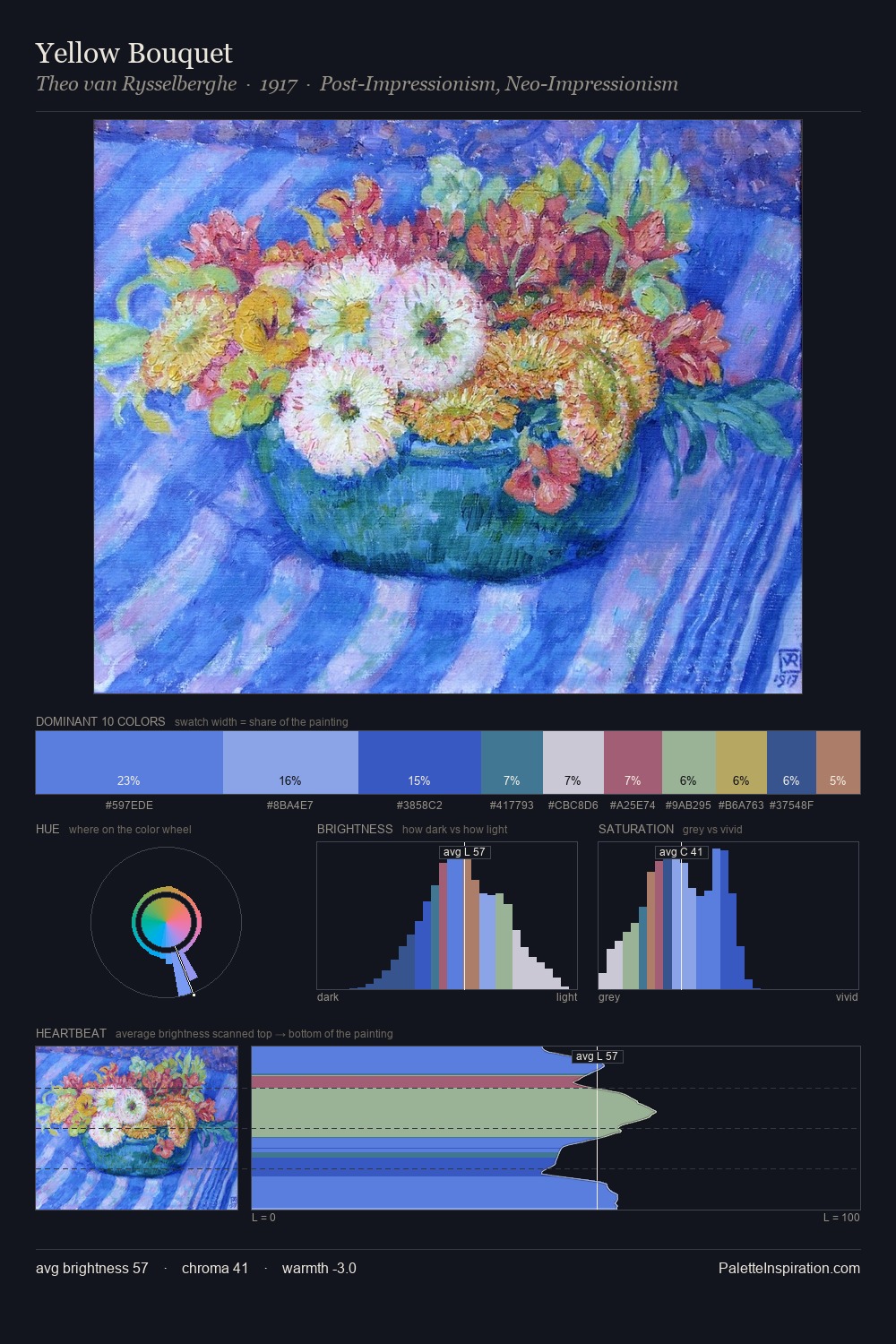Click the 'light' axis label

(x=567, y=997)
